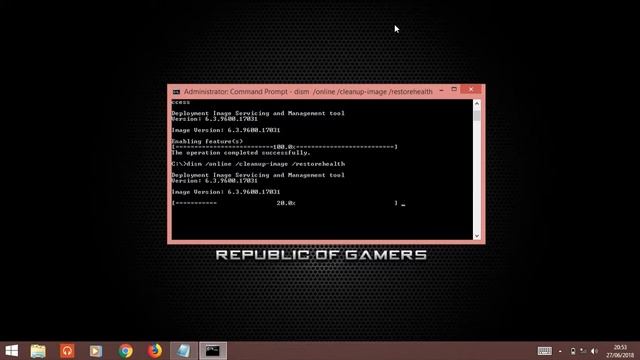Open the Command Prompt system menu icon

176,92
